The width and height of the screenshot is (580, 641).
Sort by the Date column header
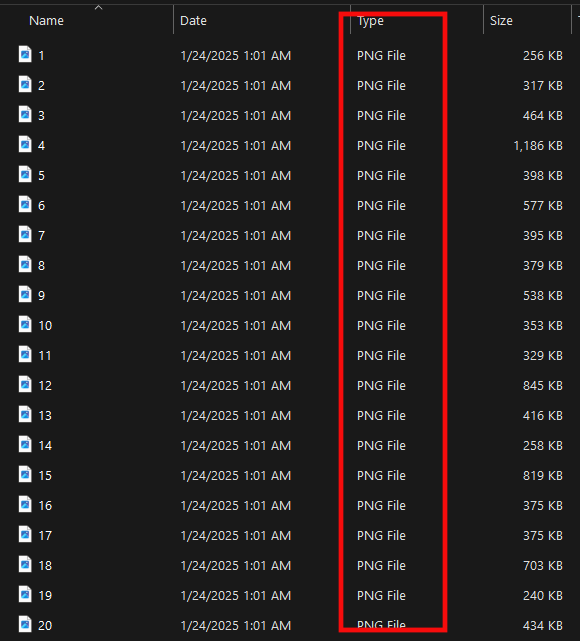coord(193,21)
